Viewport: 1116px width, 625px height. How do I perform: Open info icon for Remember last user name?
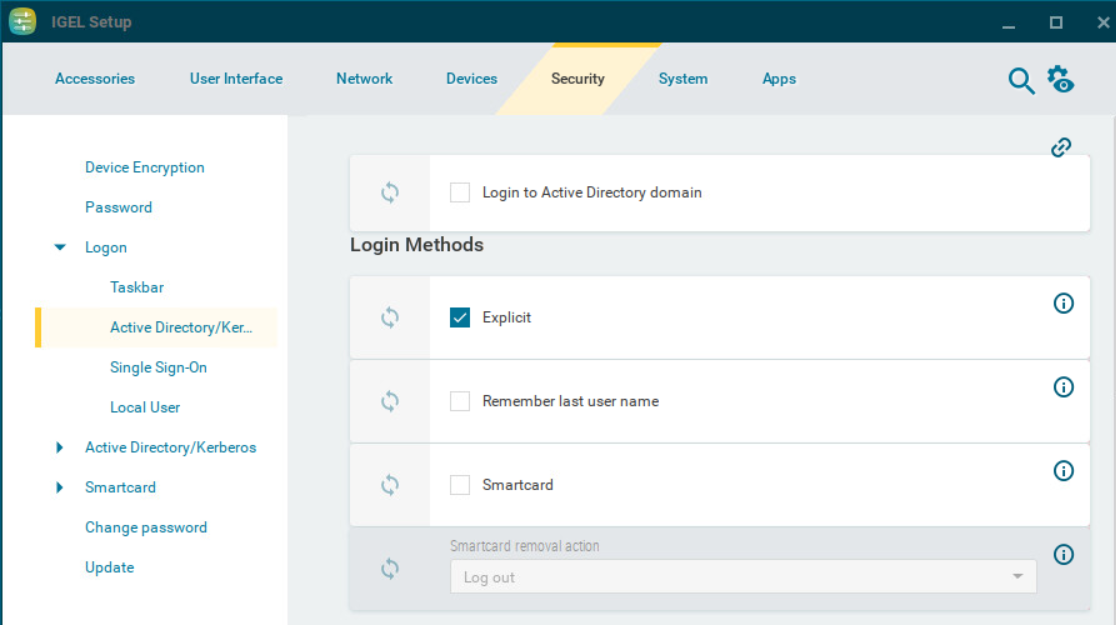pos(1064,387)
